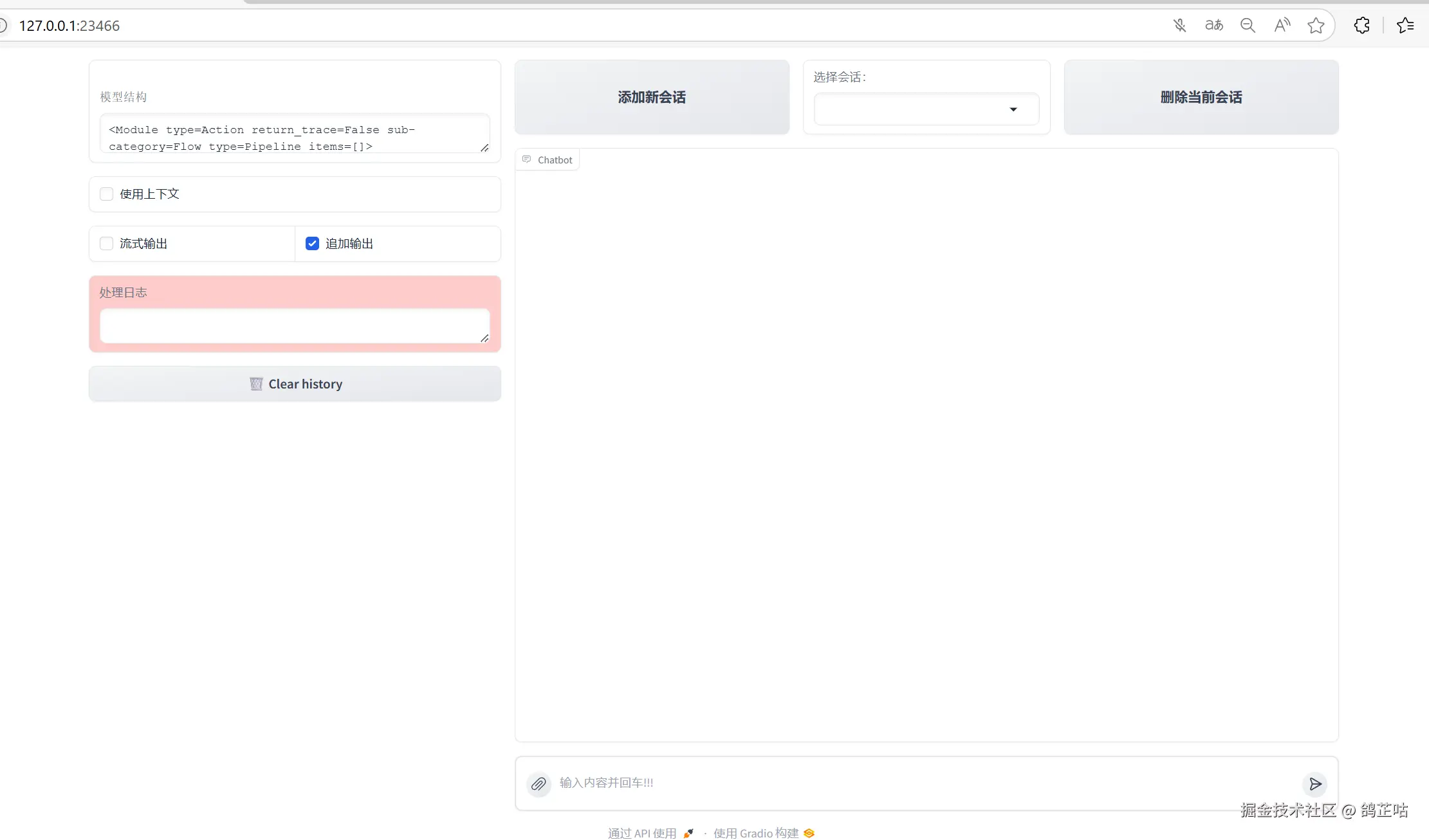
Task: Click the muted microphone icon in address bar
Action: (1179, 26)
